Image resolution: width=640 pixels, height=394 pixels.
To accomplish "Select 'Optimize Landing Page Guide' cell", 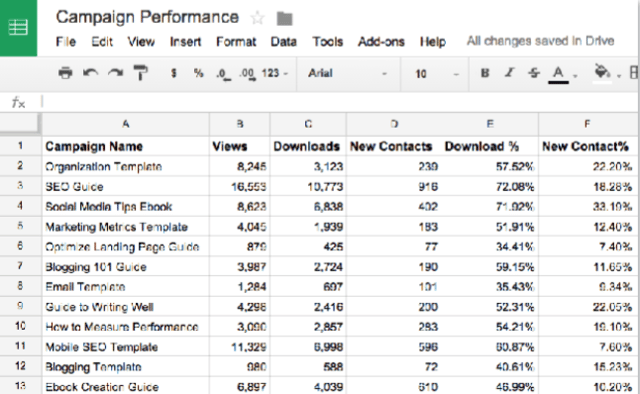I will point(126,246).
